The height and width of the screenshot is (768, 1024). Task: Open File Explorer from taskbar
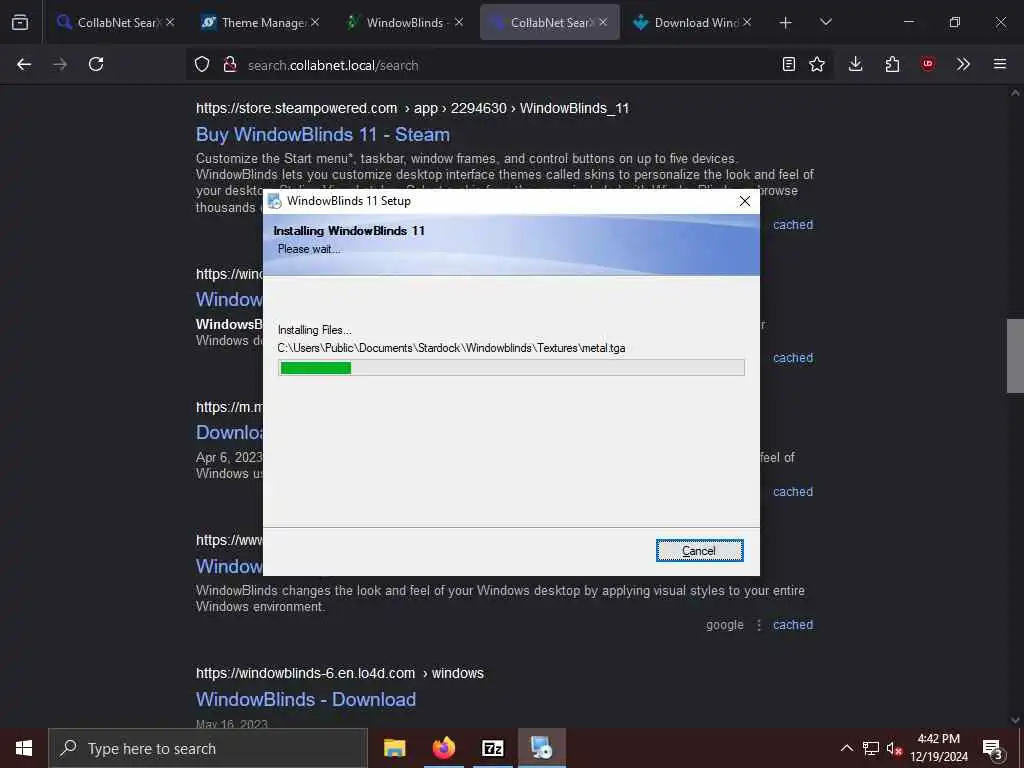pyautogui.click(x=394, y=748)
